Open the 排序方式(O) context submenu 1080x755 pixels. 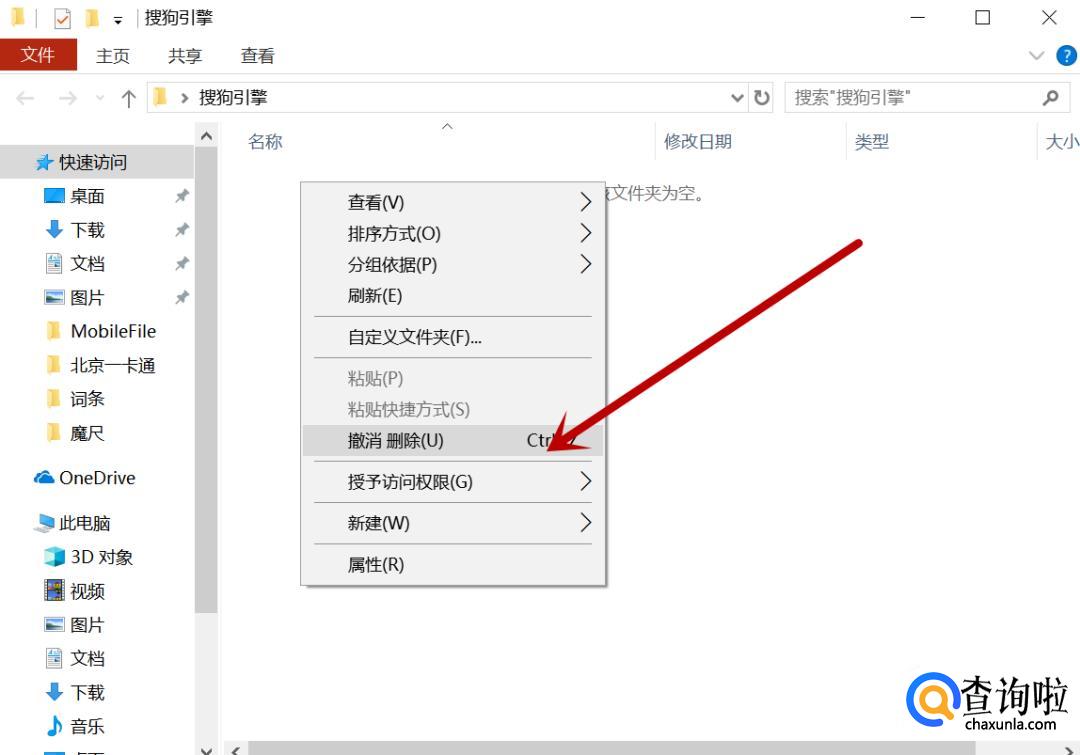[453, 234]
